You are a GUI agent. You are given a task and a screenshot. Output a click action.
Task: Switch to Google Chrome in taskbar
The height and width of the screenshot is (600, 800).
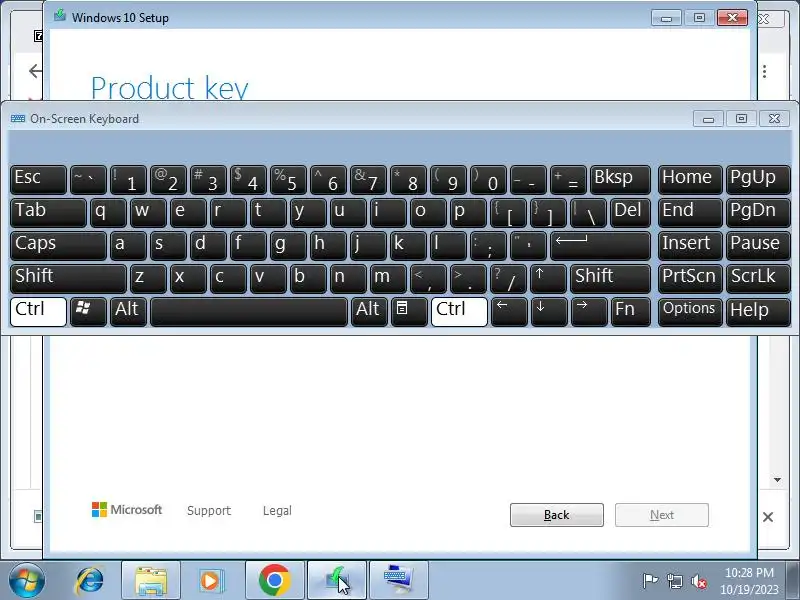coord(274,581)
